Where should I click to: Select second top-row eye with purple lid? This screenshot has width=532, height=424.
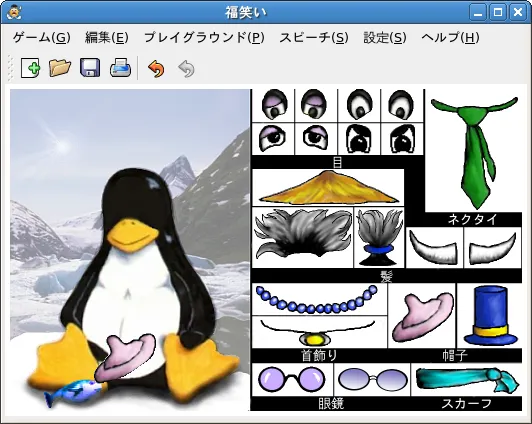314,104
